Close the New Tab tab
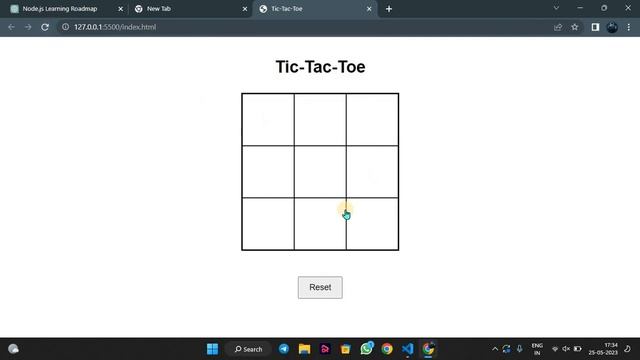Image resolution: width=640 pixels, height=360 pixels. pos(244,9)
